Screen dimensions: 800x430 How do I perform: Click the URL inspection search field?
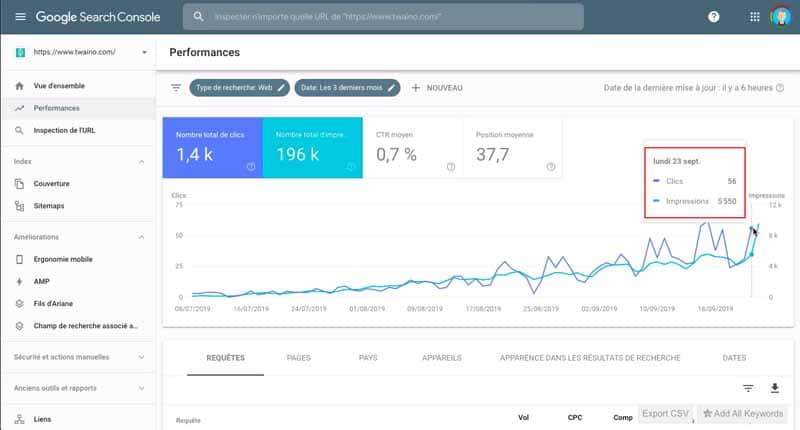(383, 17)
